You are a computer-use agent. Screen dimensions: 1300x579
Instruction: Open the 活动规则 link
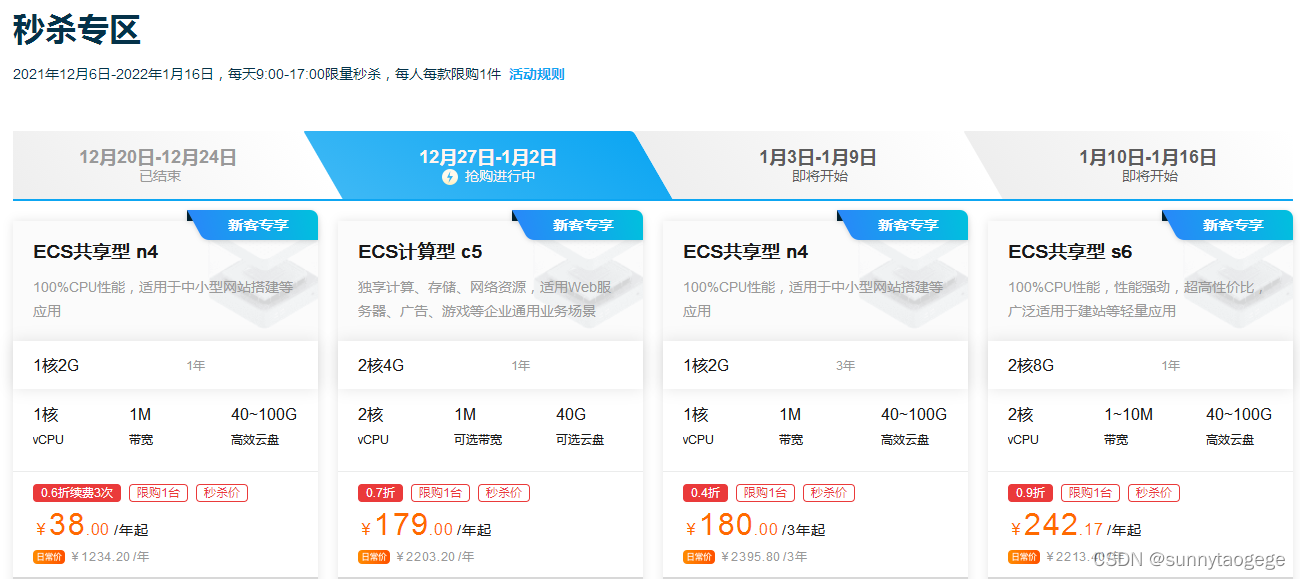pyautogui.click(x=537, y=74)
